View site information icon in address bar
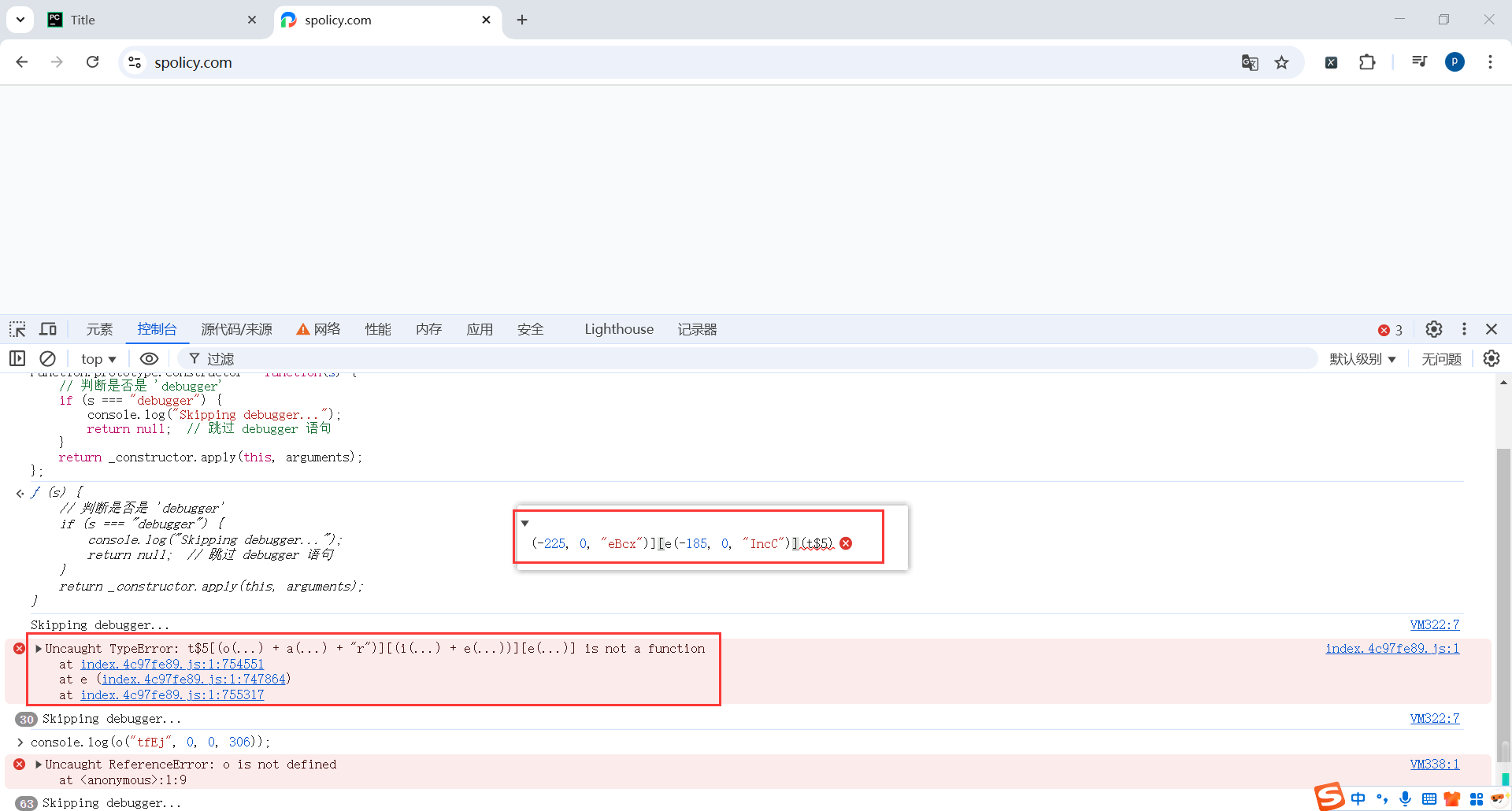Image resolution: width=1512 pixels, height=811 pixels. pyautogui.click(x=135, y=62)
